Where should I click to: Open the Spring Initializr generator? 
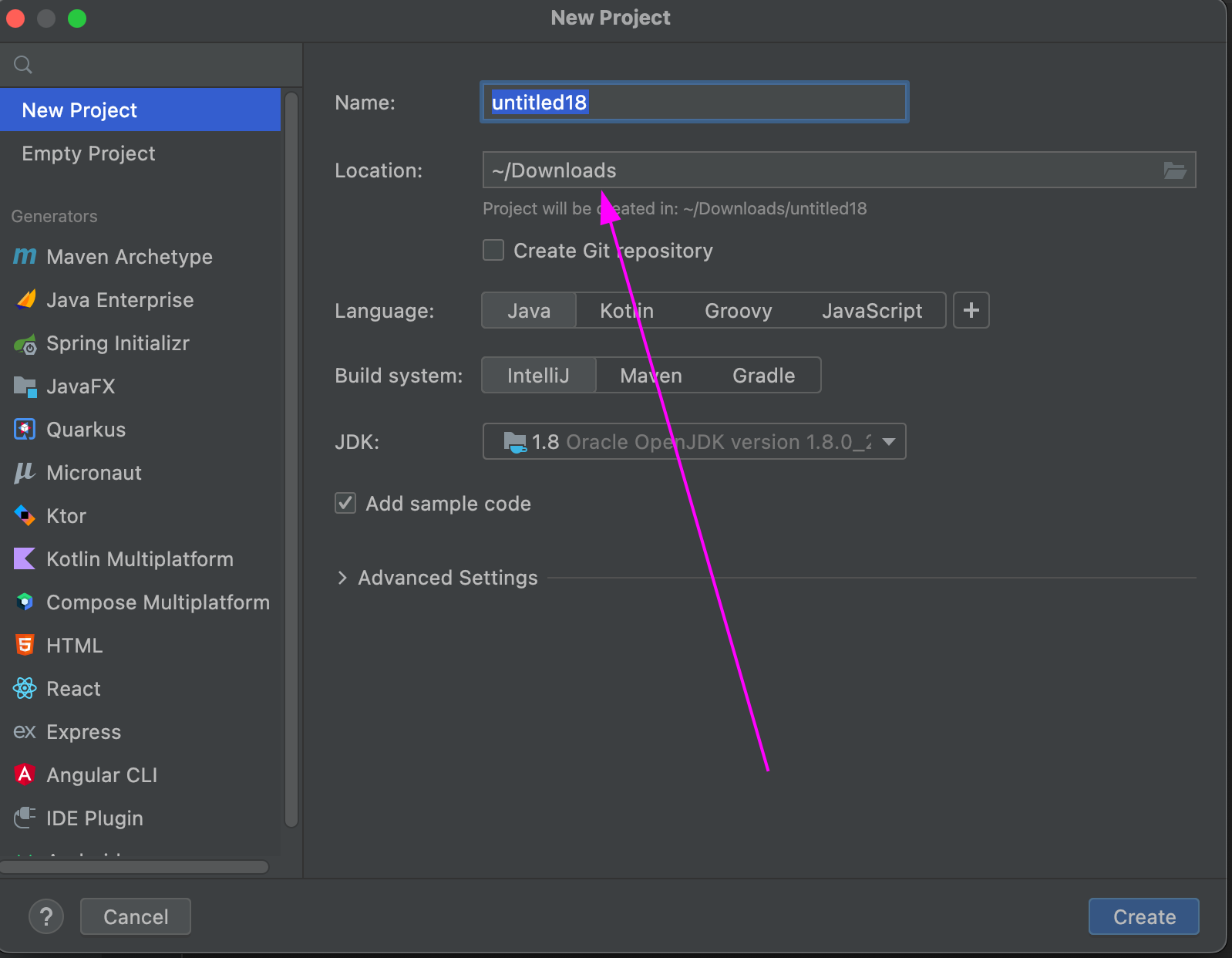click(x=140, y=342)
